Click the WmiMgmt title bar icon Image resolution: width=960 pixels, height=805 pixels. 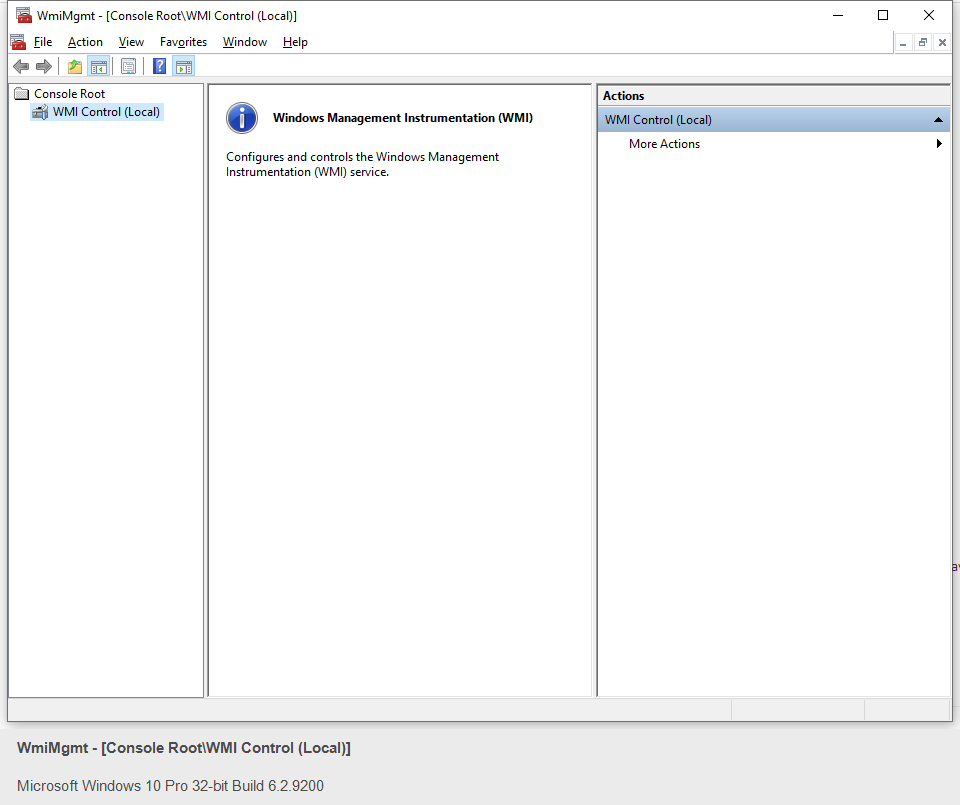[24, 15]
